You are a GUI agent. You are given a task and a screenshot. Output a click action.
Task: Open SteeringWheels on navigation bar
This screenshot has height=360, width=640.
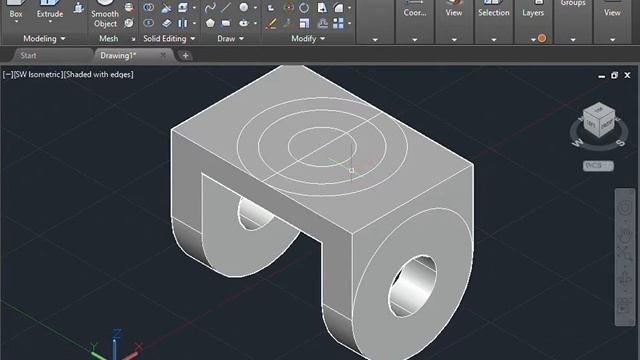(624, 208)
